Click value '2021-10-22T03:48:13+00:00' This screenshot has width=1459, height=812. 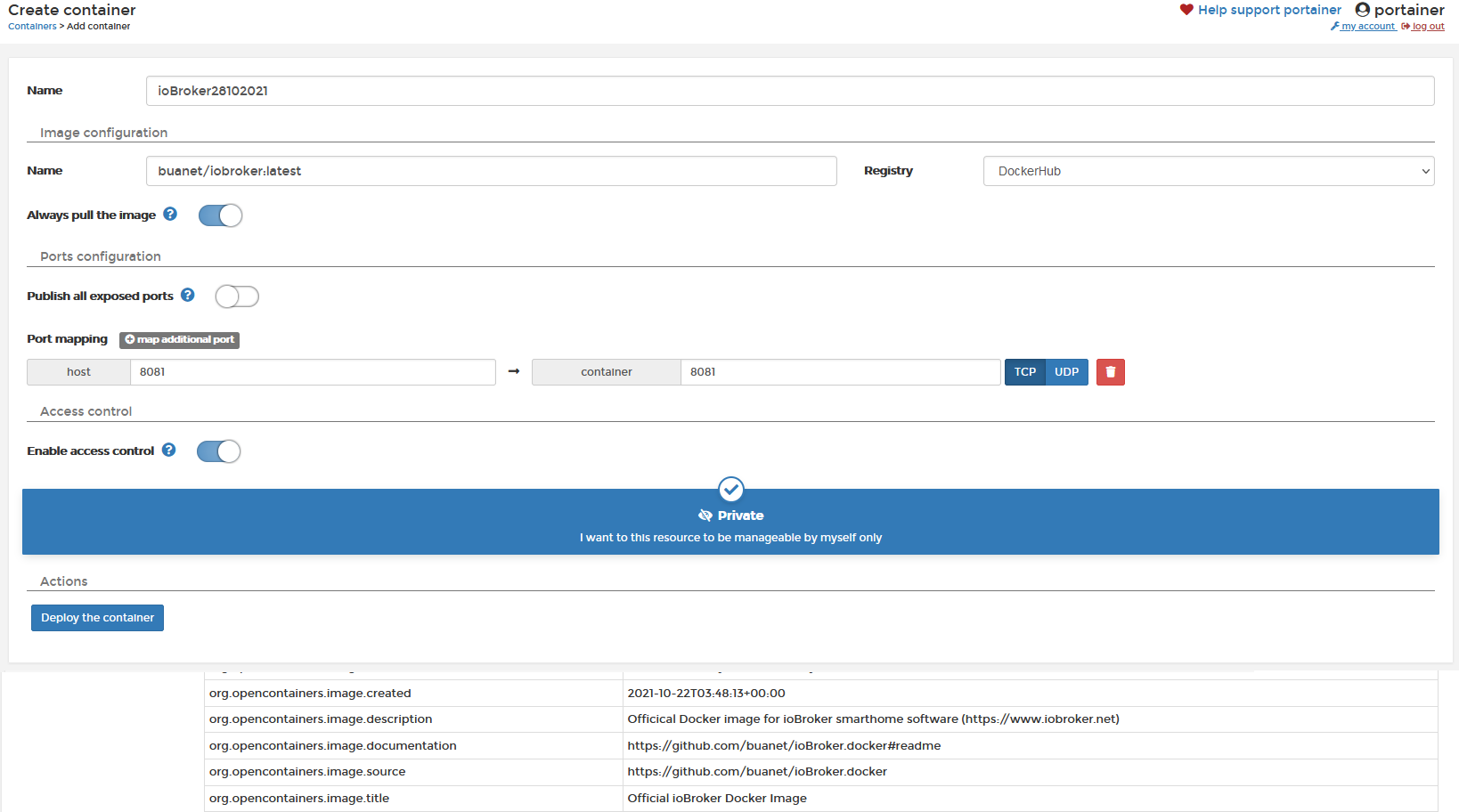coord(706,694)
